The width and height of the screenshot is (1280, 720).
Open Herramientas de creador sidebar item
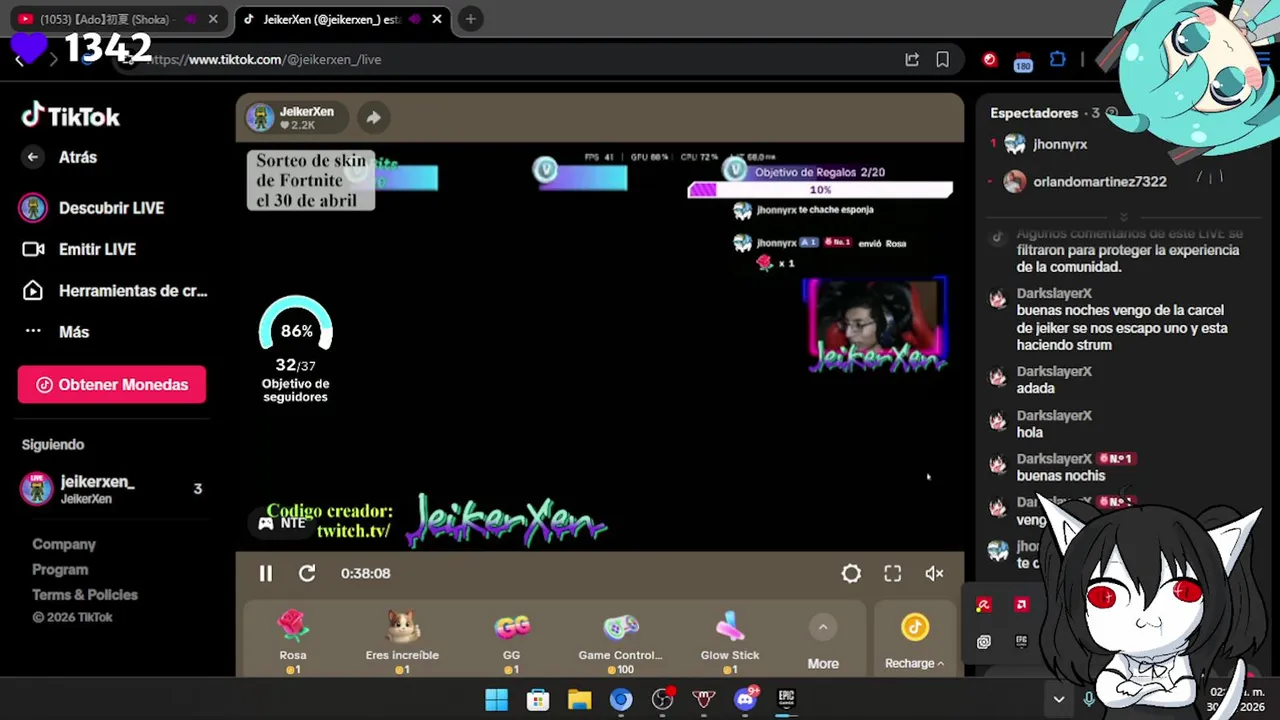(114, 291)
